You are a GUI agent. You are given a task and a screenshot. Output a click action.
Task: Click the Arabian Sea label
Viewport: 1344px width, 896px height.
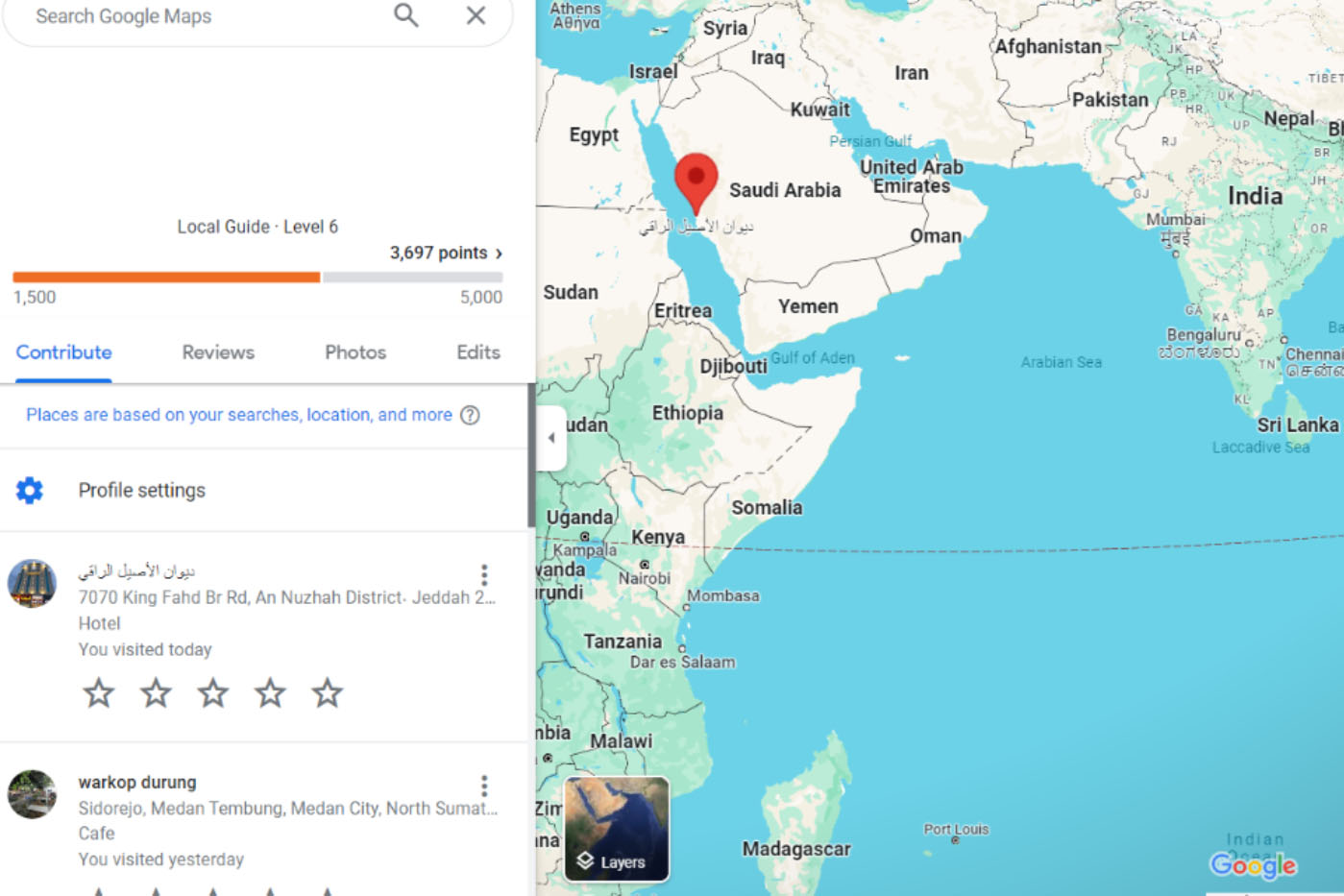tap(1061, 362)
